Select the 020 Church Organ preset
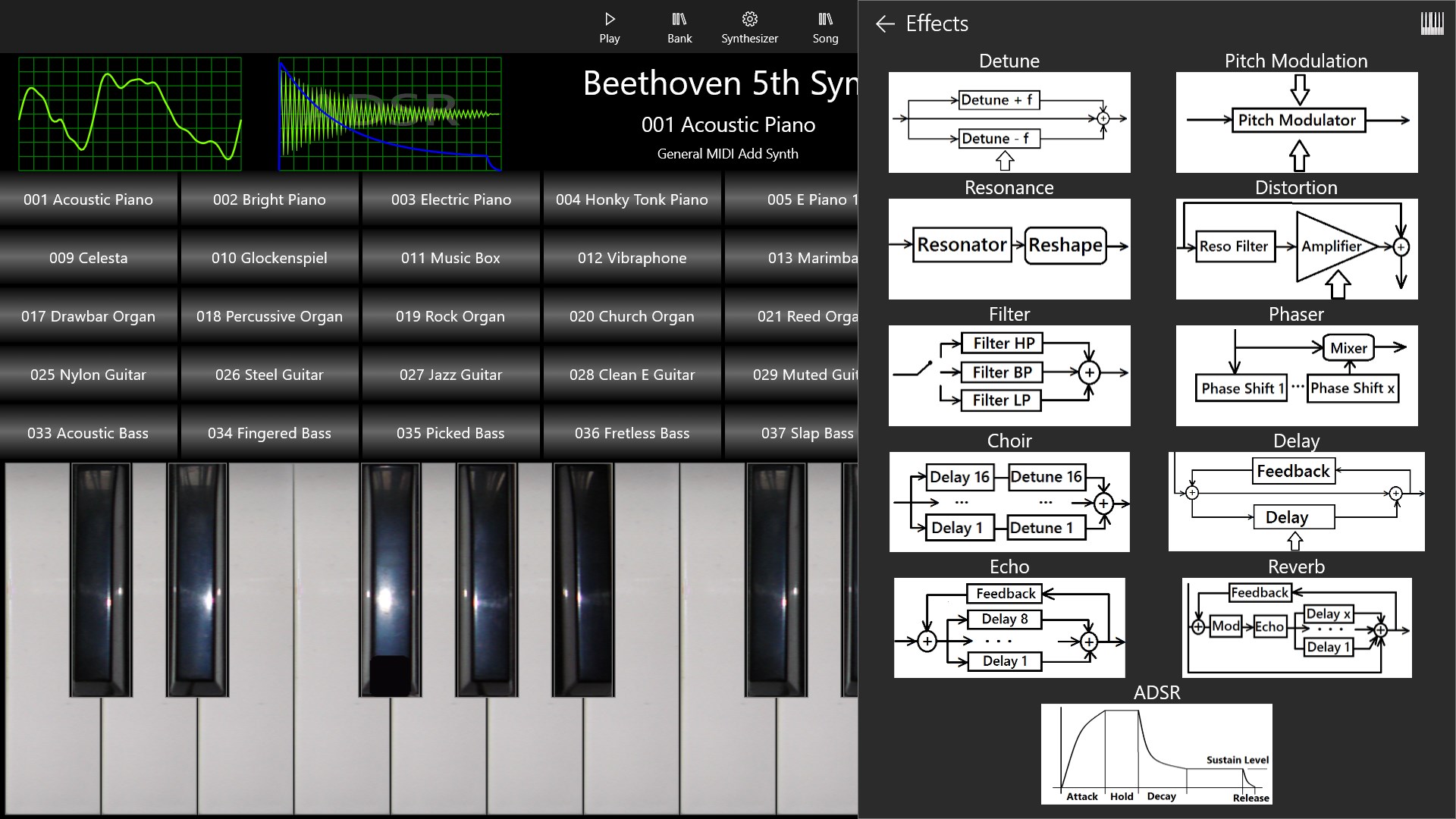Screen dimensions: 1456x819 tap(632, 316)
